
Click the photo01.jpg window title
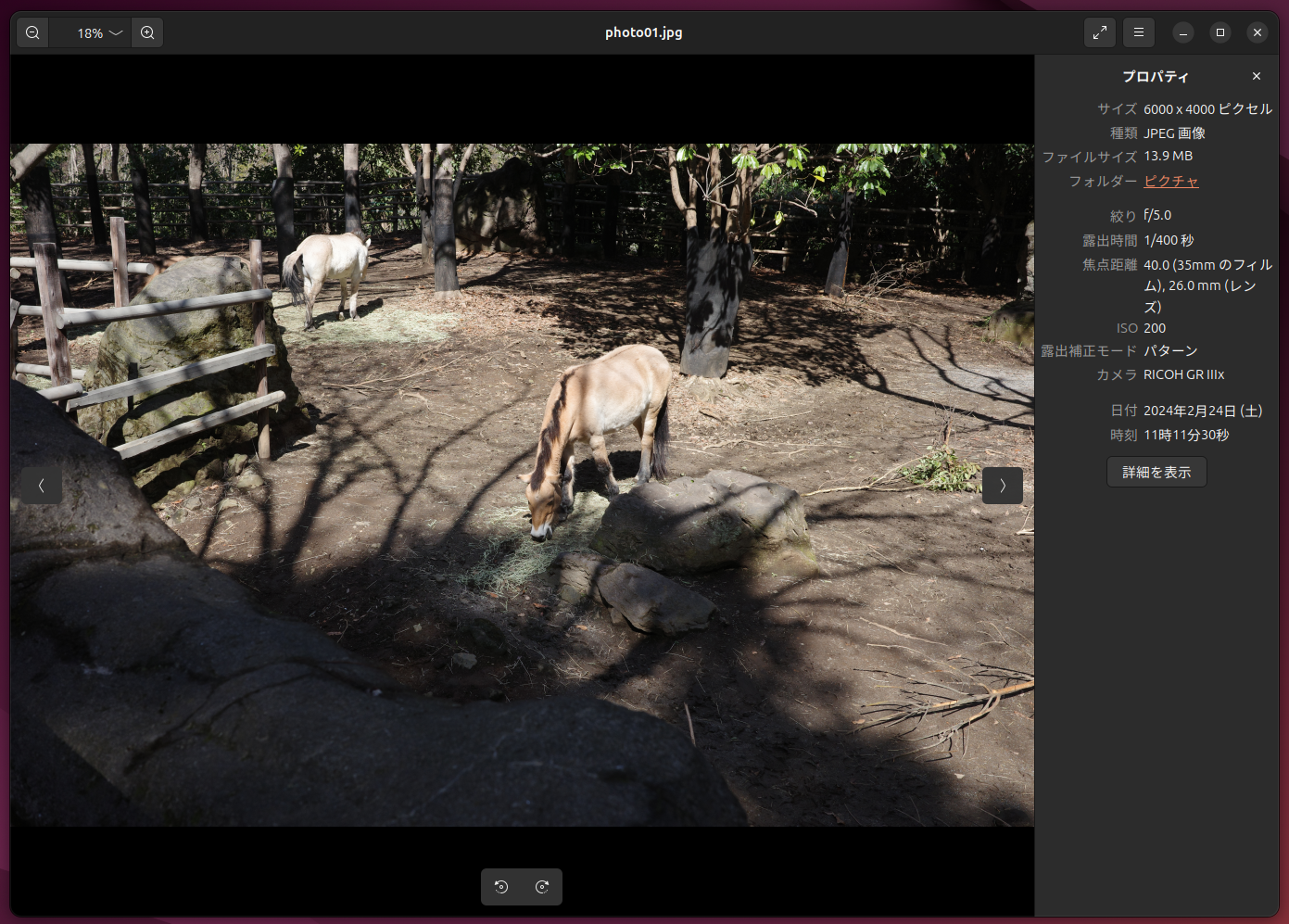click(644, 32)
